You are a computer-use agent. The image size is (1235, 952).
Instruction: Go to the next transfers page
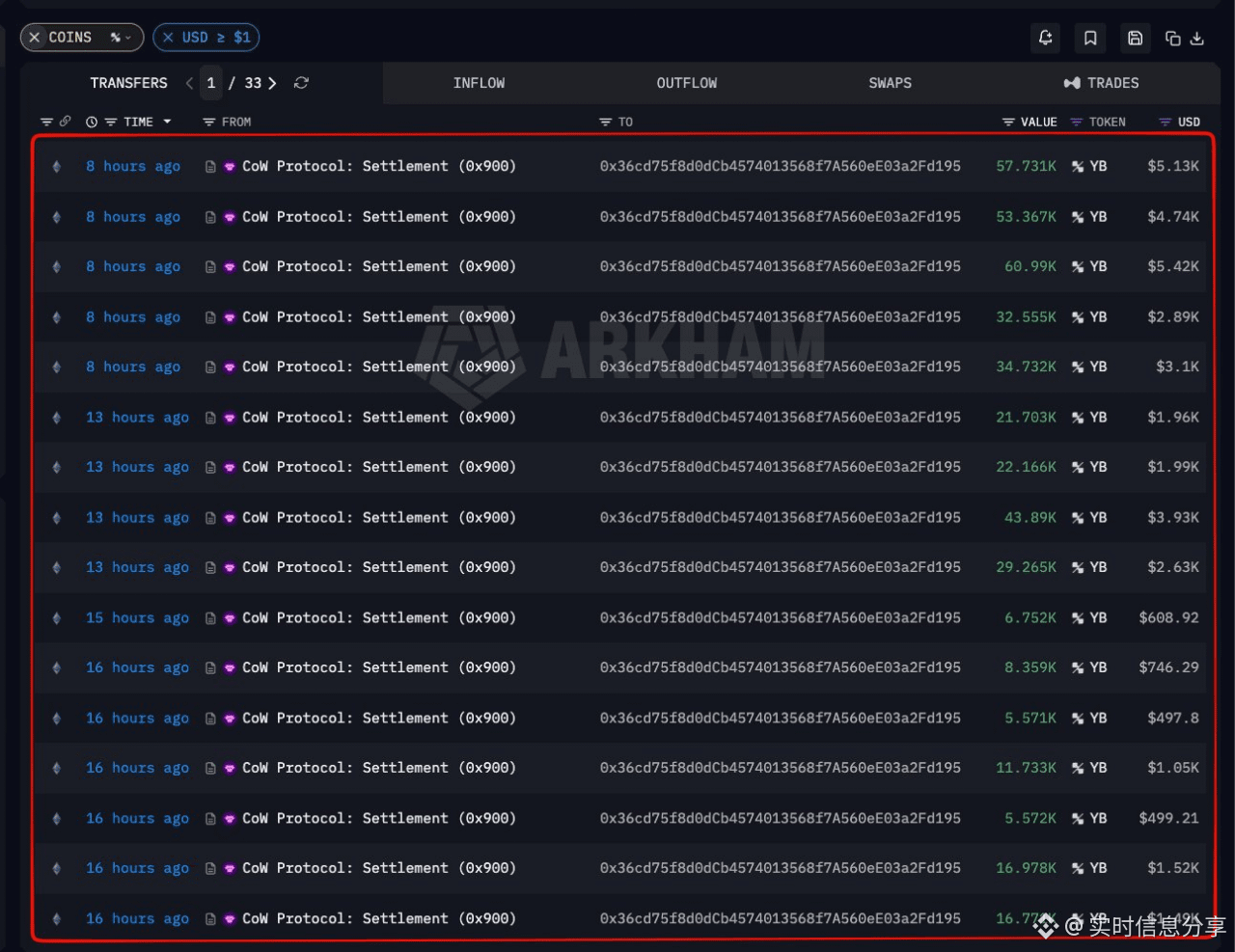[x=272, y=83]
